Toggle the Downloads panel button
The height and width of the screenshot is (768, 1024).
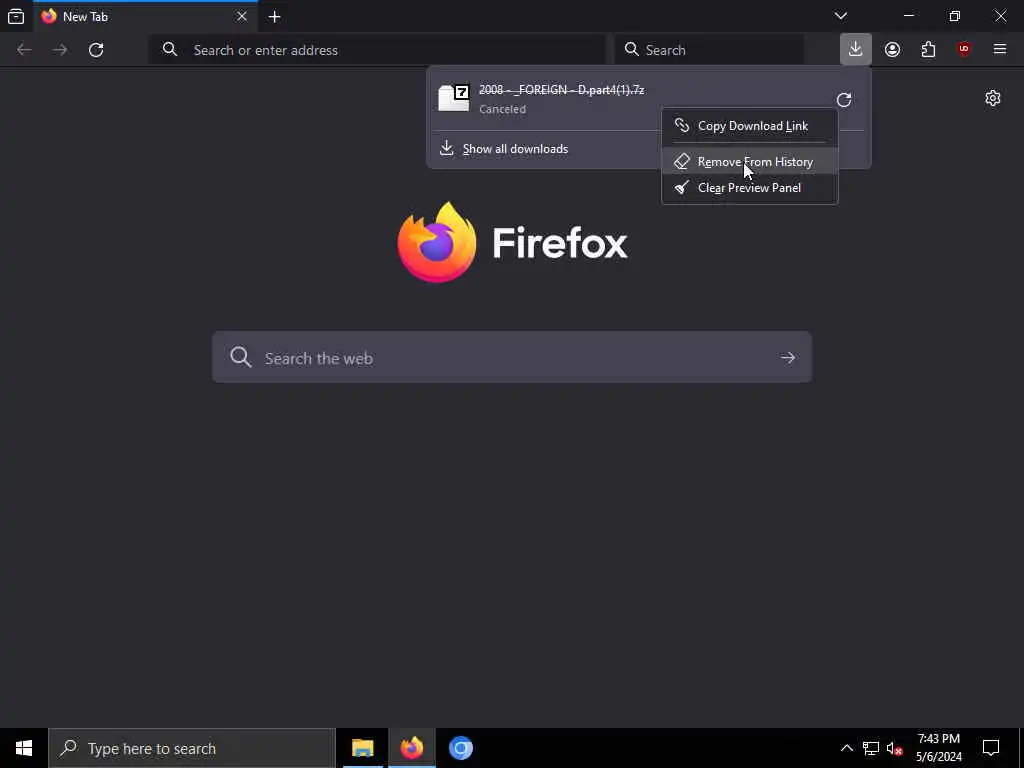(x=856, y=49)
